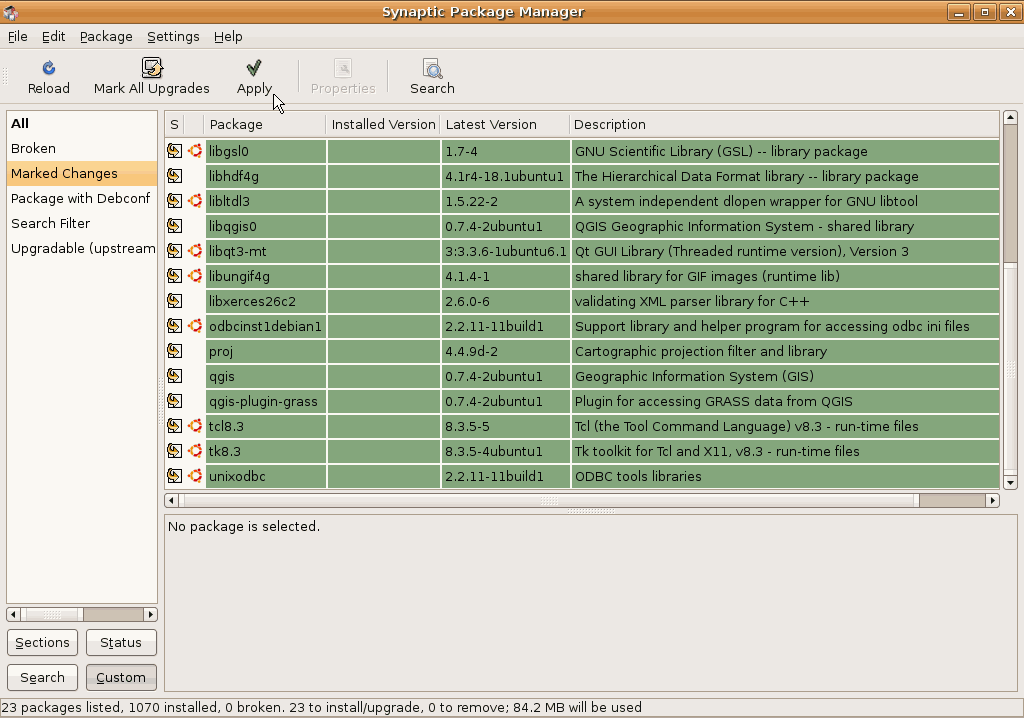Image resolution: width=1024 pixels, height=718 pixels.
Task: Click the status icon for qgis-plugin-grass
Action: [174, 401]
